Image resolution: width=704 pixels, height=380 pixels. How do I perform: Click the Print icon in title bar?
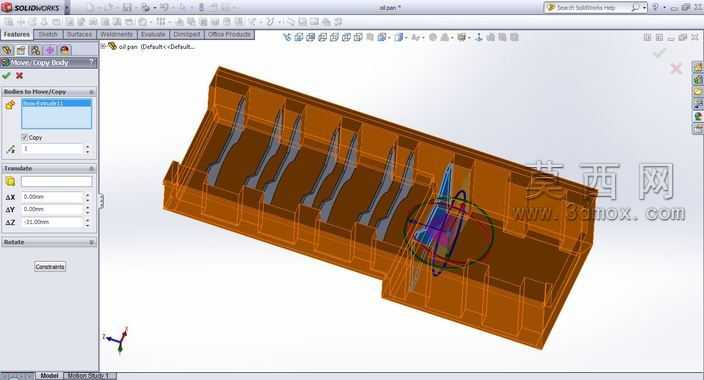pos(145,8)
